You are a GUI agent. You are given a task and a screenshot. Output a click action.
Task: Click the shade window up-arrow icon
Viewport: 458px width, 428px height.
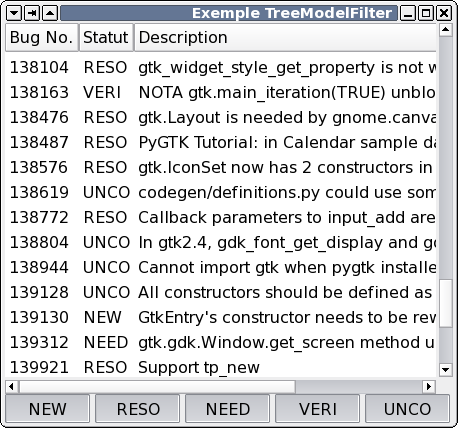coord(50,13)
